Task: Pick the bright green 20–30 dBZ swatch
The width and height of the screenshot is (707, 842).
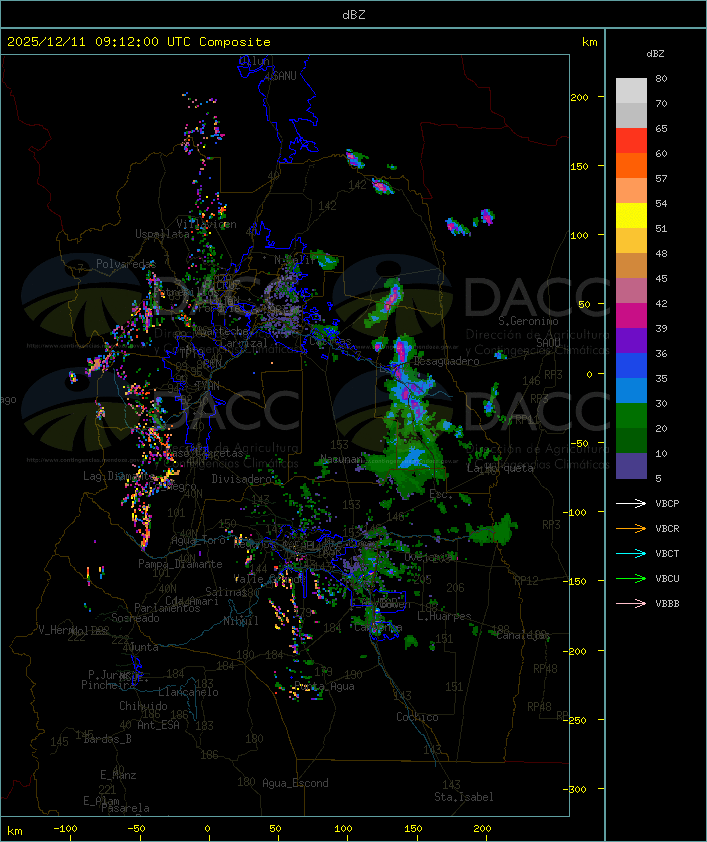Action: click(631, 416)
